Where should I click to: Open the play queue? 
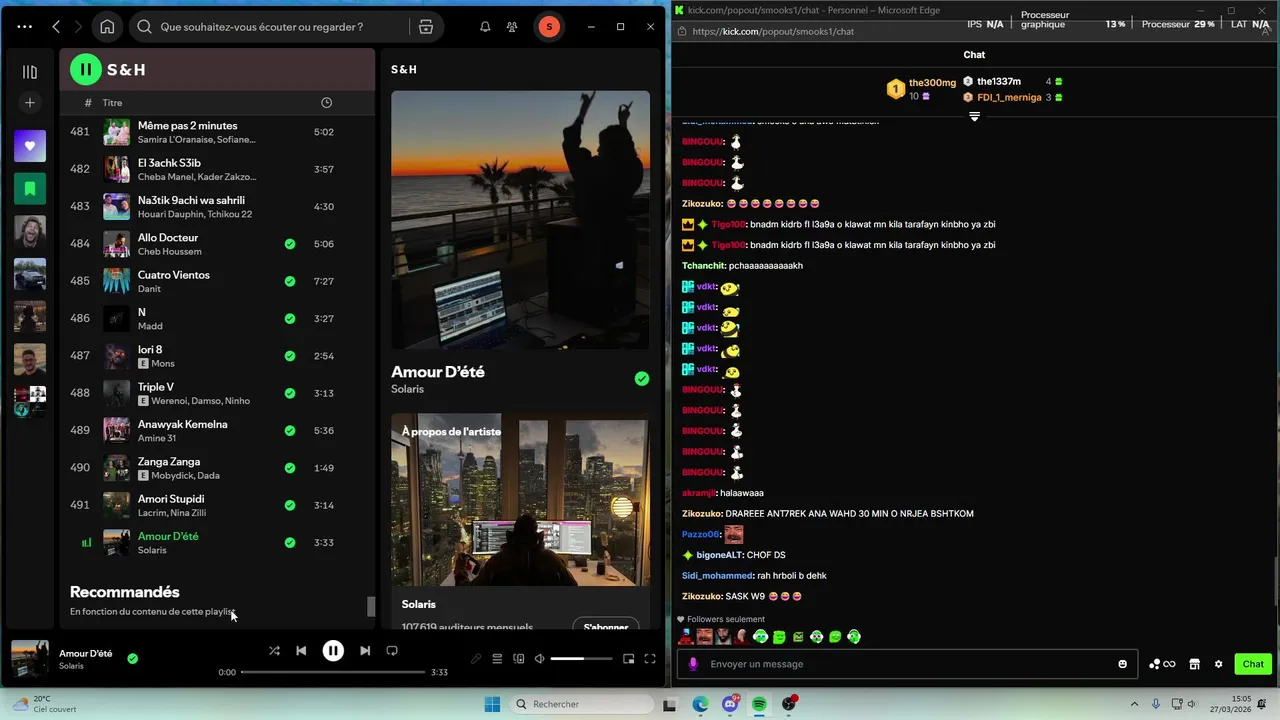[x=497, y=659]
